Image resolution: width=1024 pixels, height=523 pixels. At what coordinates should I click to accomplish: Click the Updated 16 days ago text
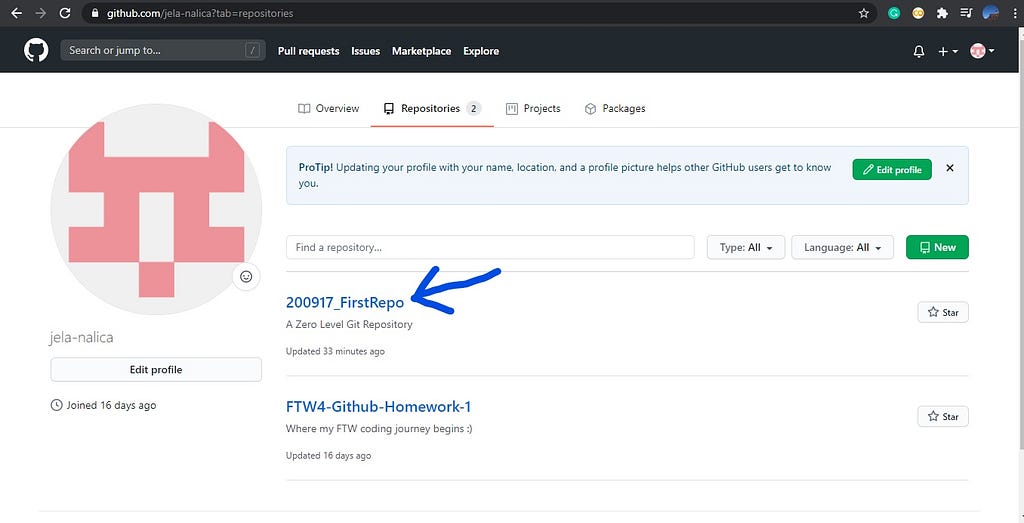328,456
